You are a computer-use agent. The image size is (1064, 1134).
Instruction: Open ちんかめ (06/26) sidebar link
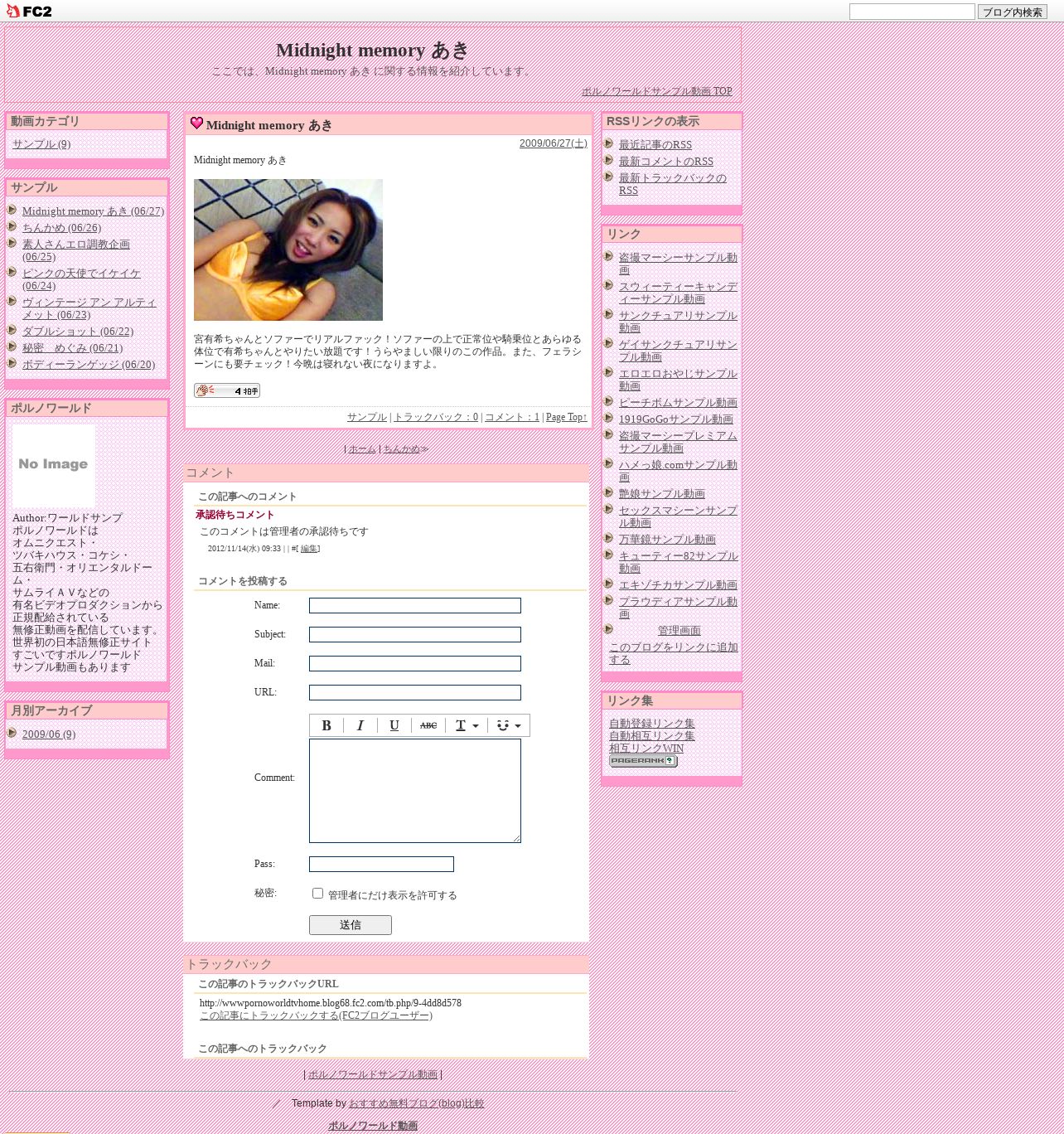[61, 228]
